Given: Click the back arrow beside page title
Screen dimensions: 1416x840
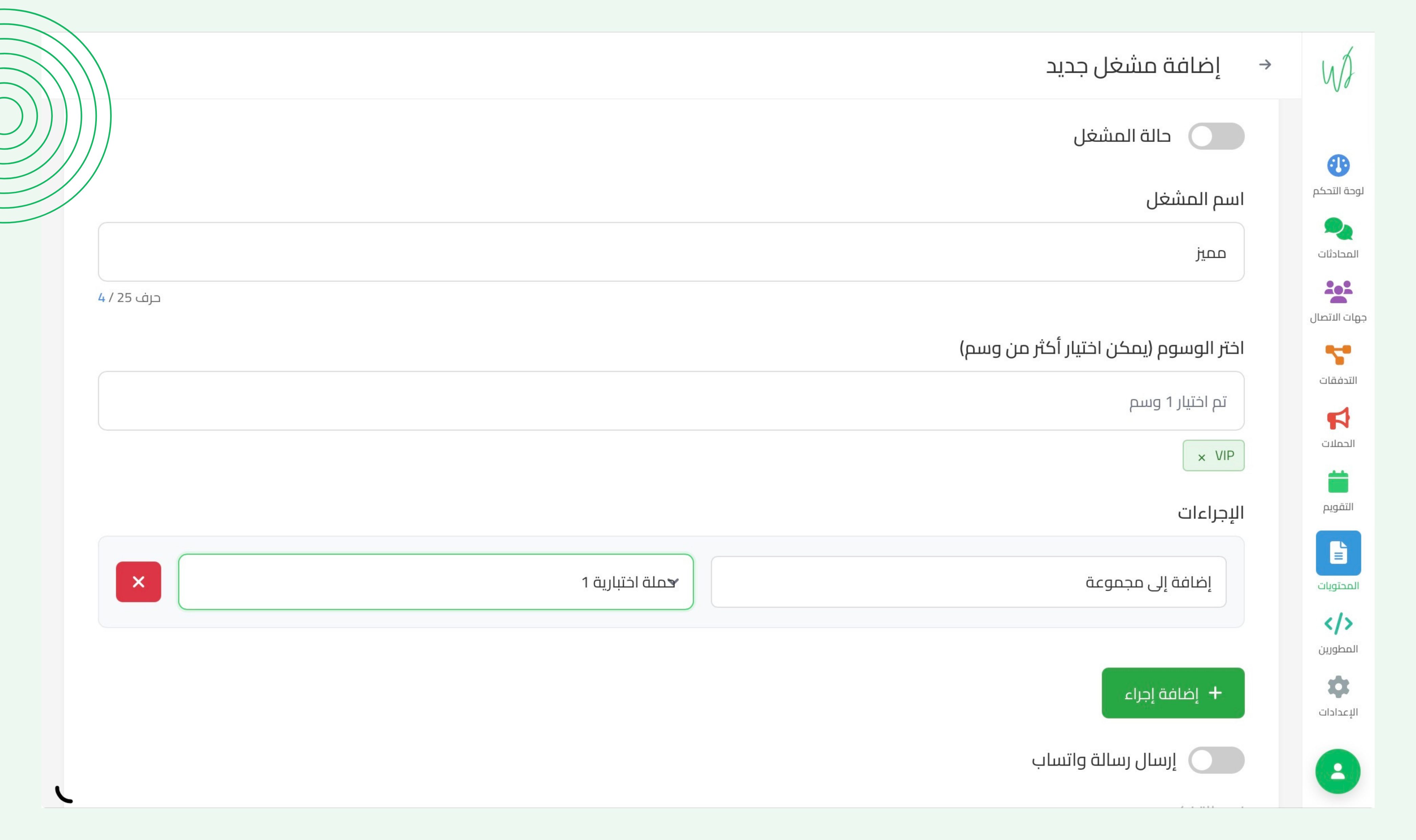Looking at the screenshot, I should click(x=1265, y=65).
